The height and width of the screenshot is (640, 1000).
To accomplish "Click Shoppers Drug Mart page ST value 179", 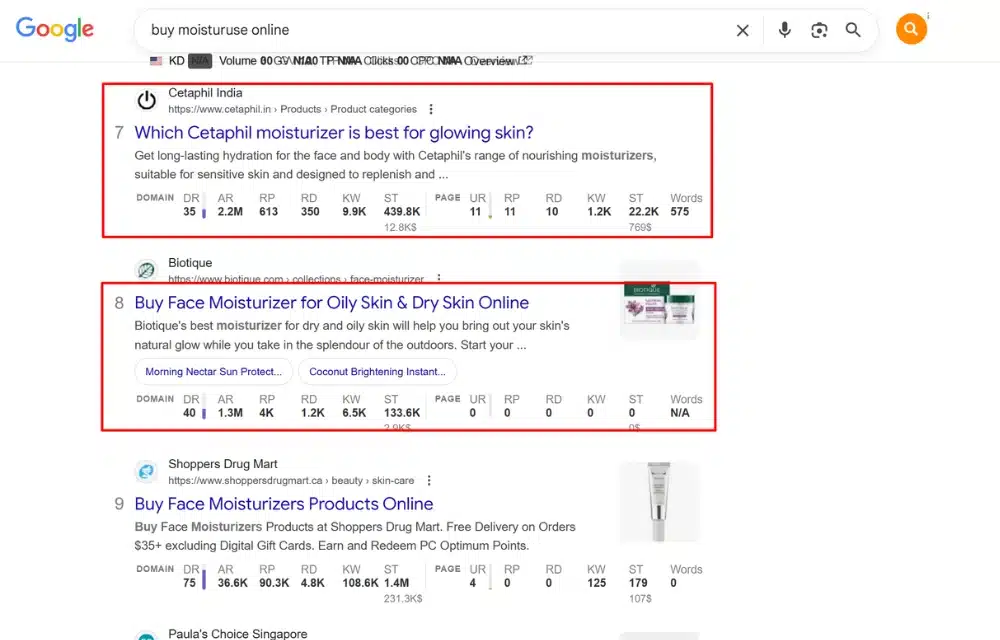I will [638, 583].
